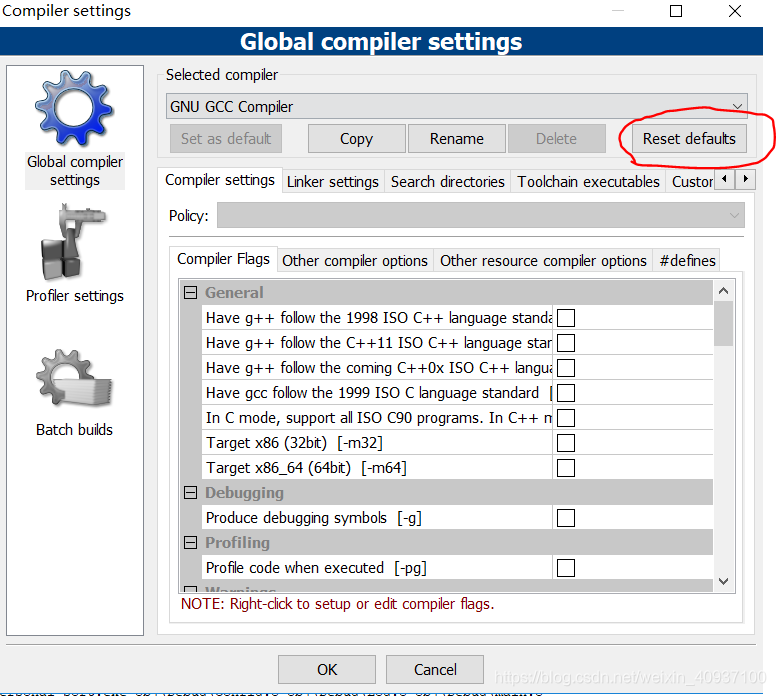Open Global compiler settings gear icon

coord(74,108)
